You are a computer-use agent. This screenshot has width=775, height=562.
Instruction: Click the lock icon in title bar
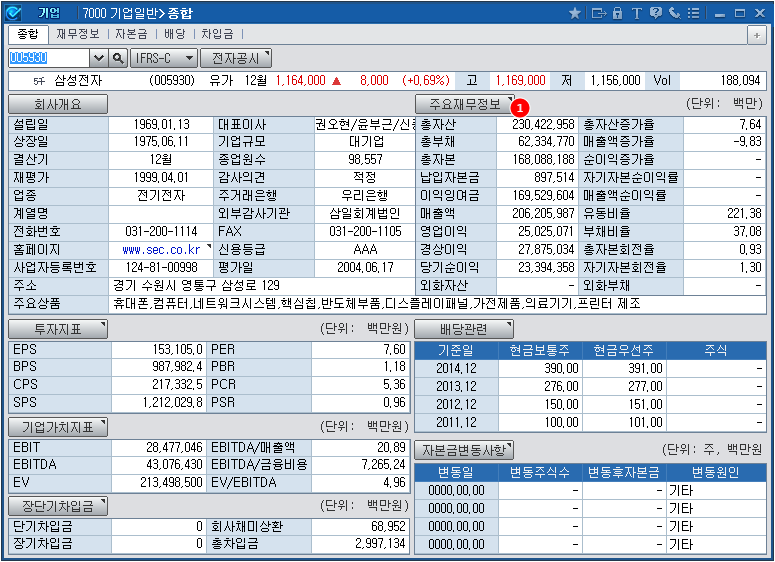(617, 13)
